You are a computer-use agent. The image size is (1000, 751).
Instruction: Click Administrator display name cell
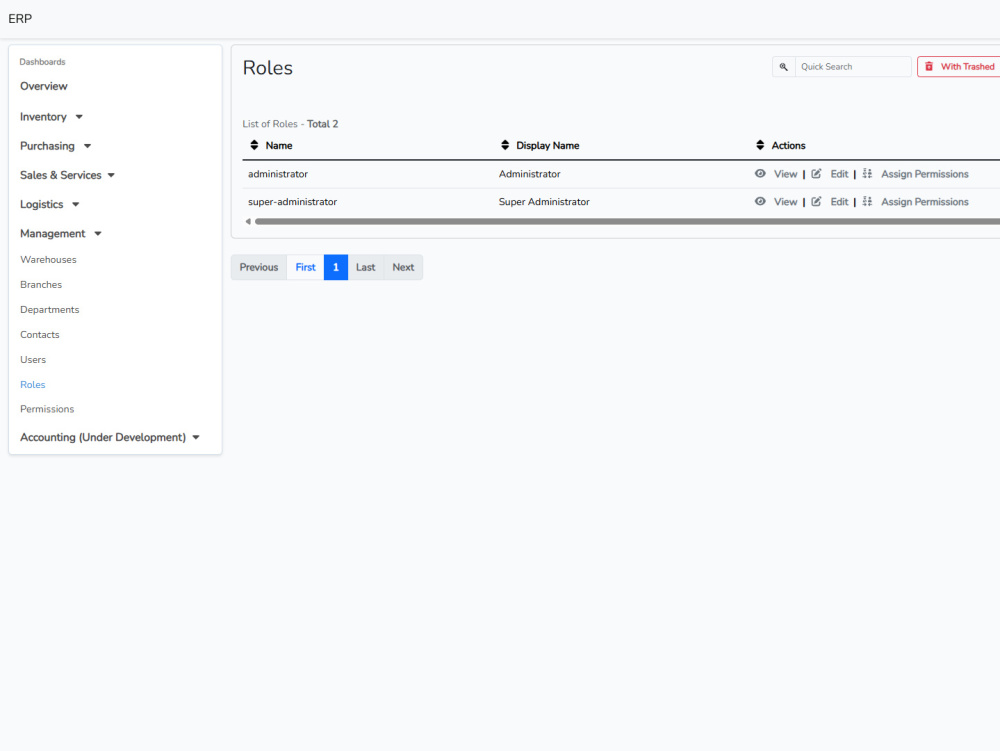(x=529, y=174)
